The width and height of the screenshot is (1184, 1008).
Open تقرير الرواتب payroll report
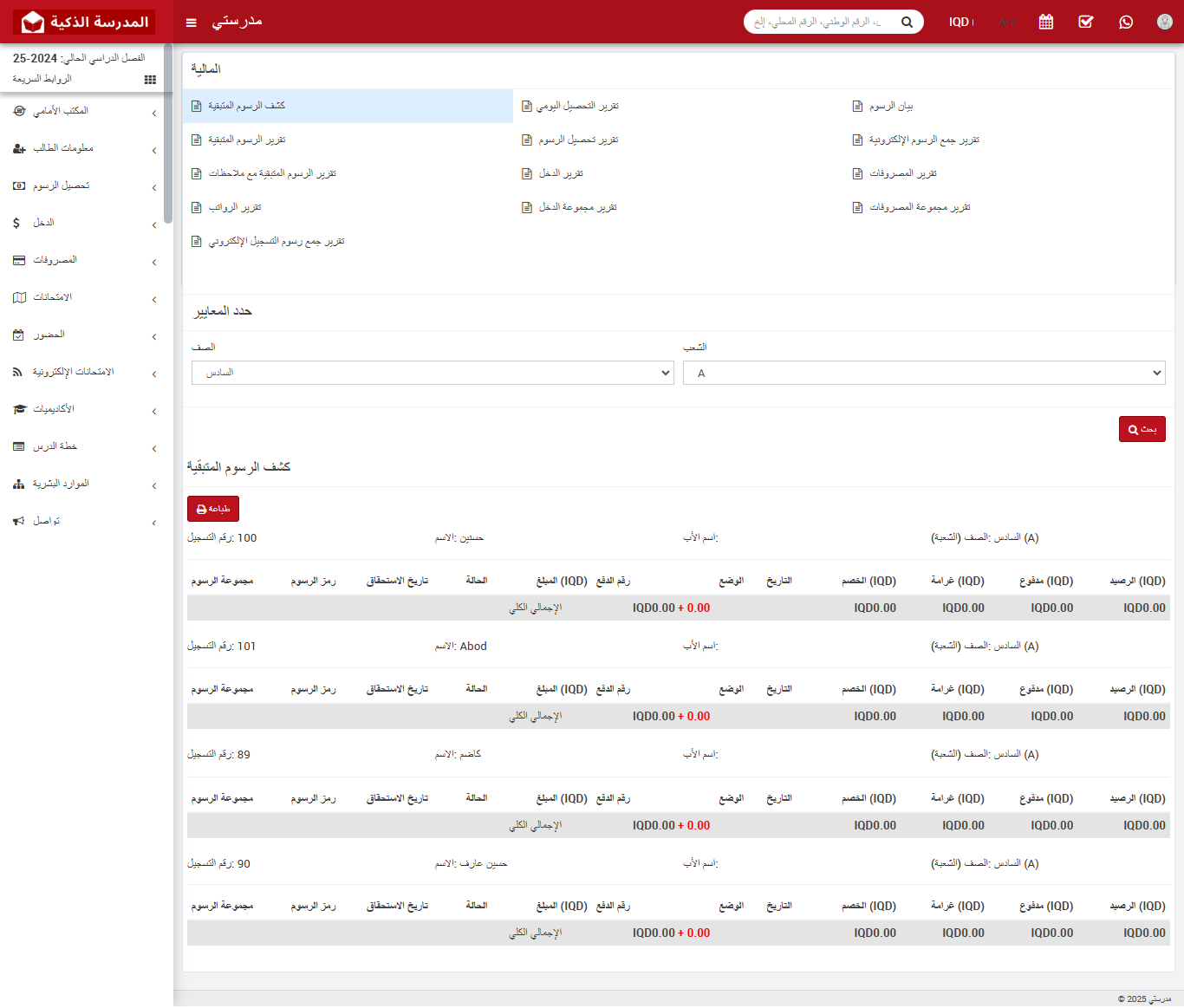[x=234, y=207]
